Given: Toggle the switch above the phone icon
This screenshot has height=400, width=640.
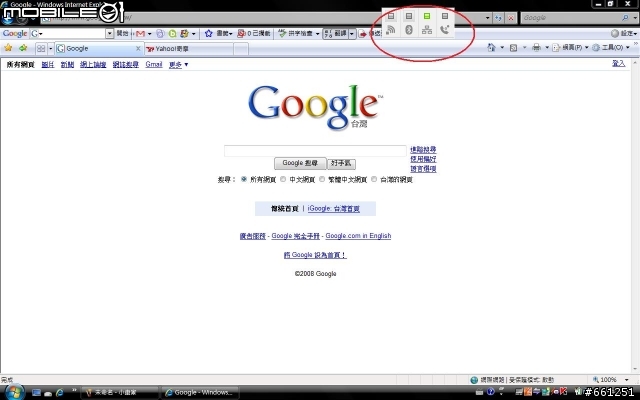Looking at the screenshot, I should click(445, 16).
